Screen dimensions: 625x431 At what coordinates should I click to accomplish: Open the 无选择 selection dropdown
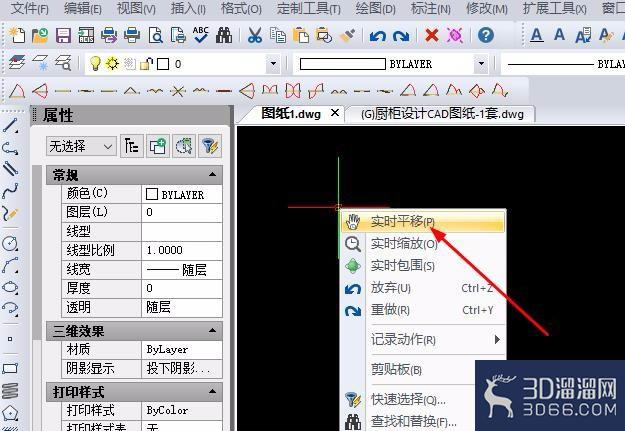81,146
